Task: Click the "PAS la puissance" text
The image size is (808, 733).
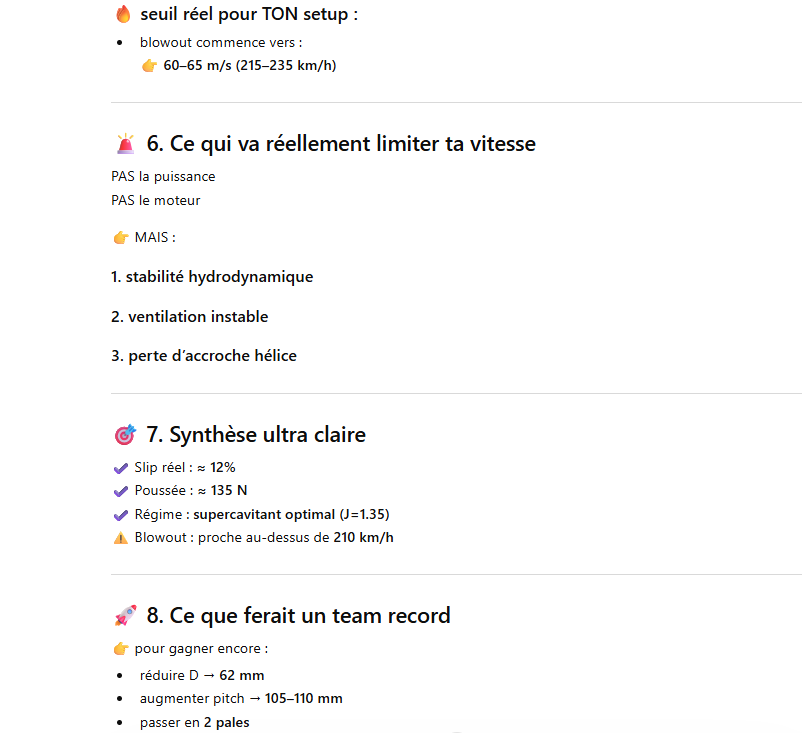Action: coord(163,177)
